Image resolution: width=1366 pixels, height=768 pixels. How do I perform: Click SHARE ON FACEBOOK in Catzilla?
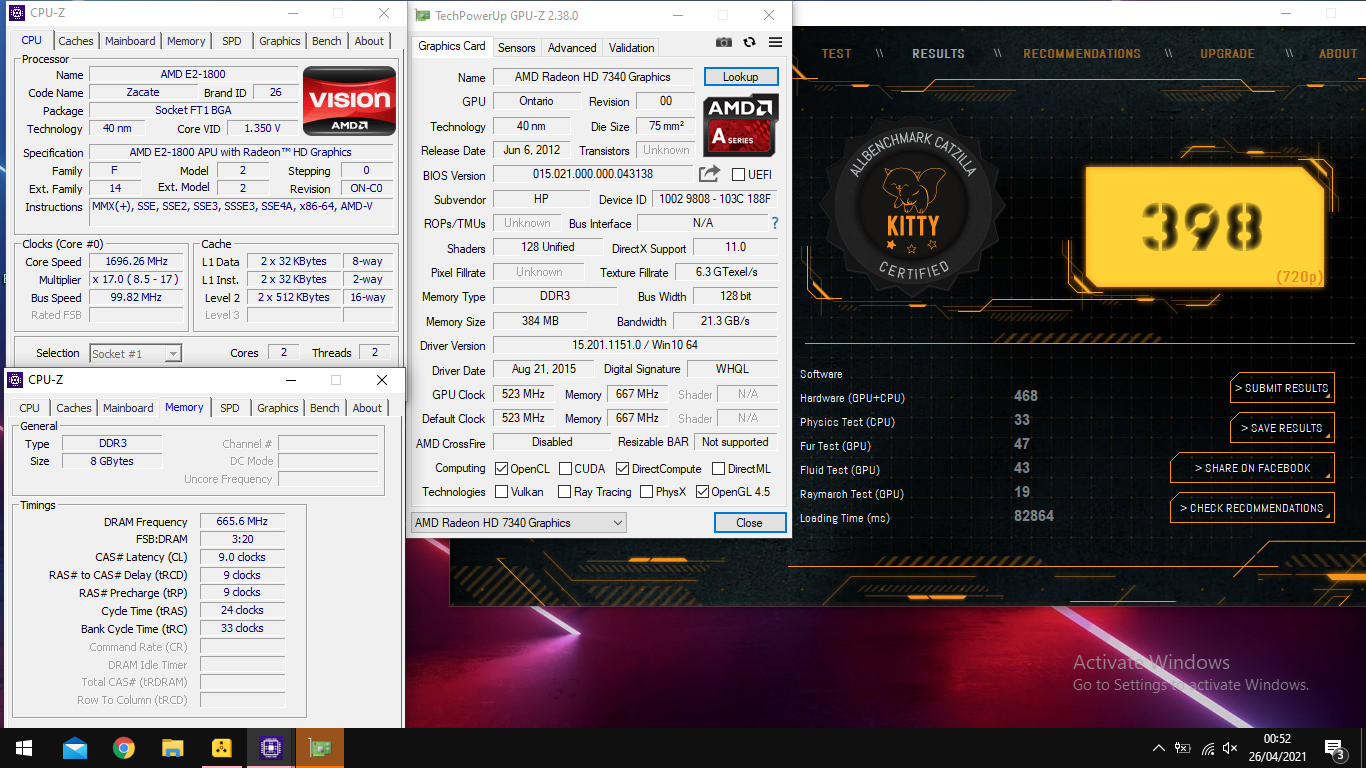point(1252,468)
